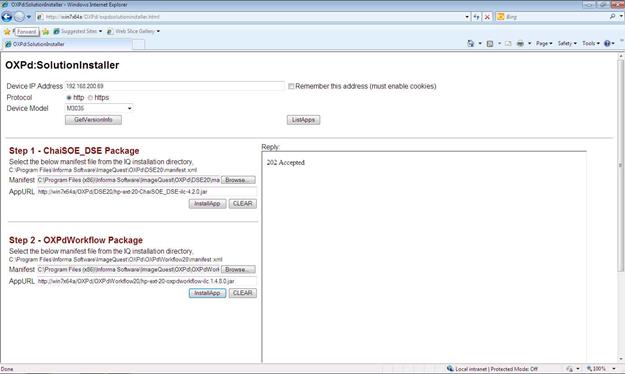
Task: Open the search provider options dropdown
Action: tap(621, 16)
